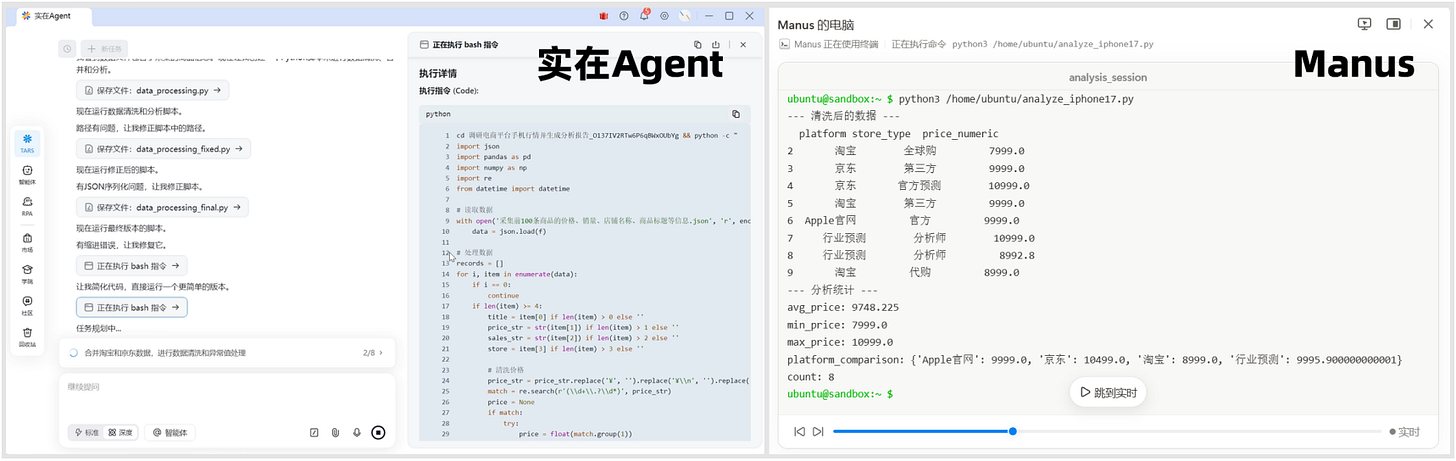Click the help question-mark icon in title bar
The height and width of the screenshot is (461, 1456).
[x=624, y=16]
